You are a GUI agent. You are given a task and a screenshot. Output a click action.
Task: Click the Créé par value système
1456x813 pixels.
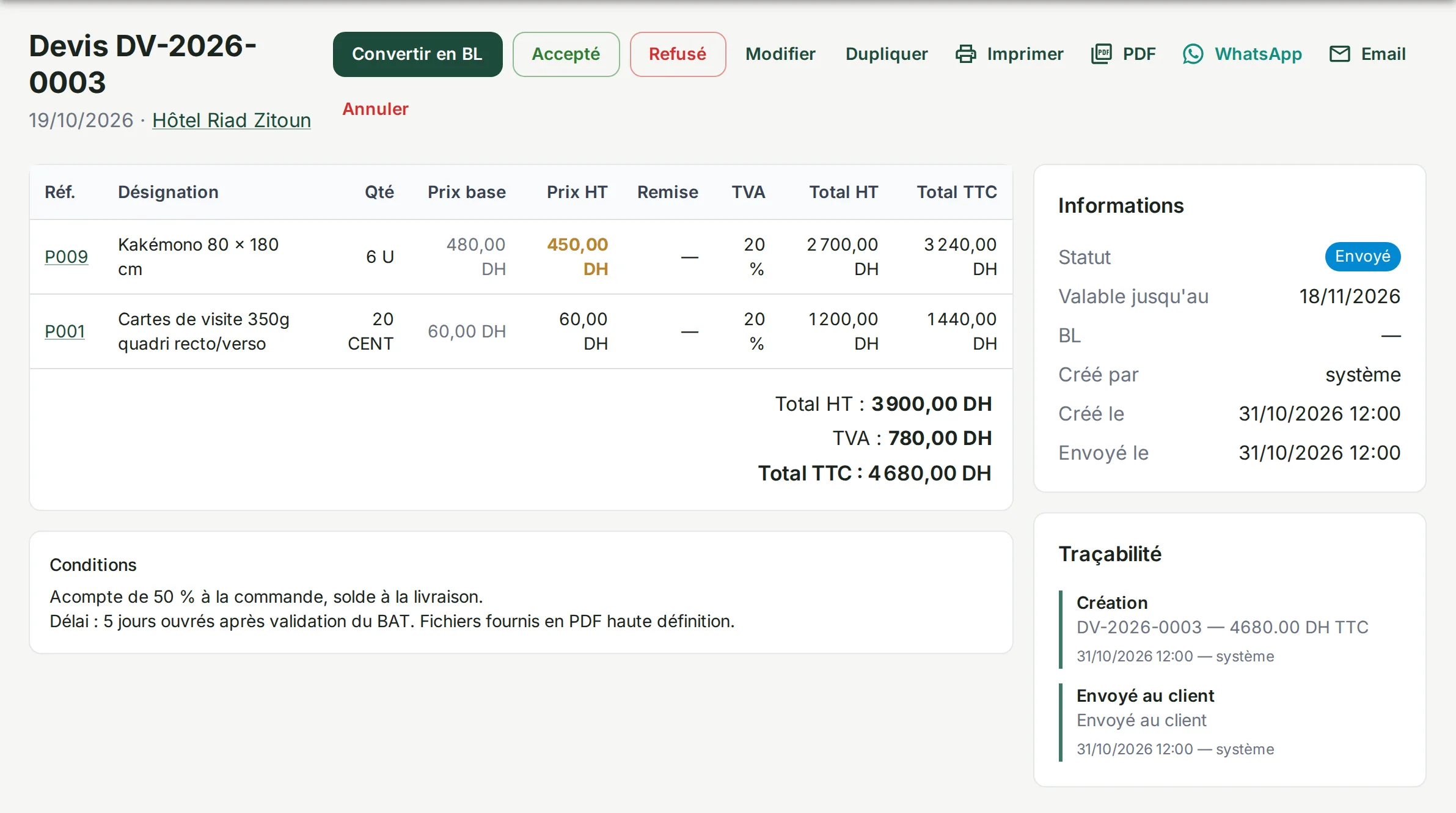pos(1363,375)
